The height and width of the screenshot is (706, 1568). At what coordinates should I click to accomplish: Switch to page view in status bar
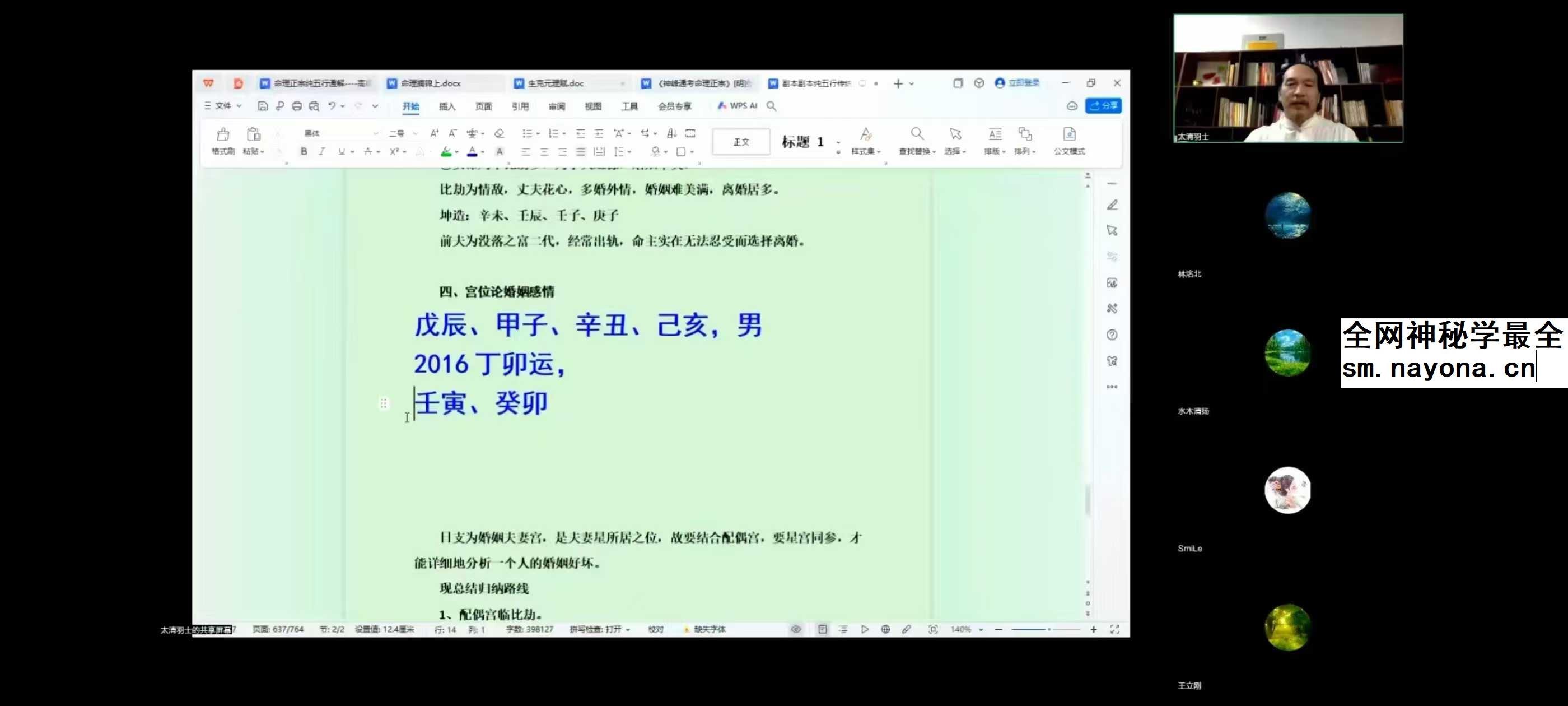822,629
